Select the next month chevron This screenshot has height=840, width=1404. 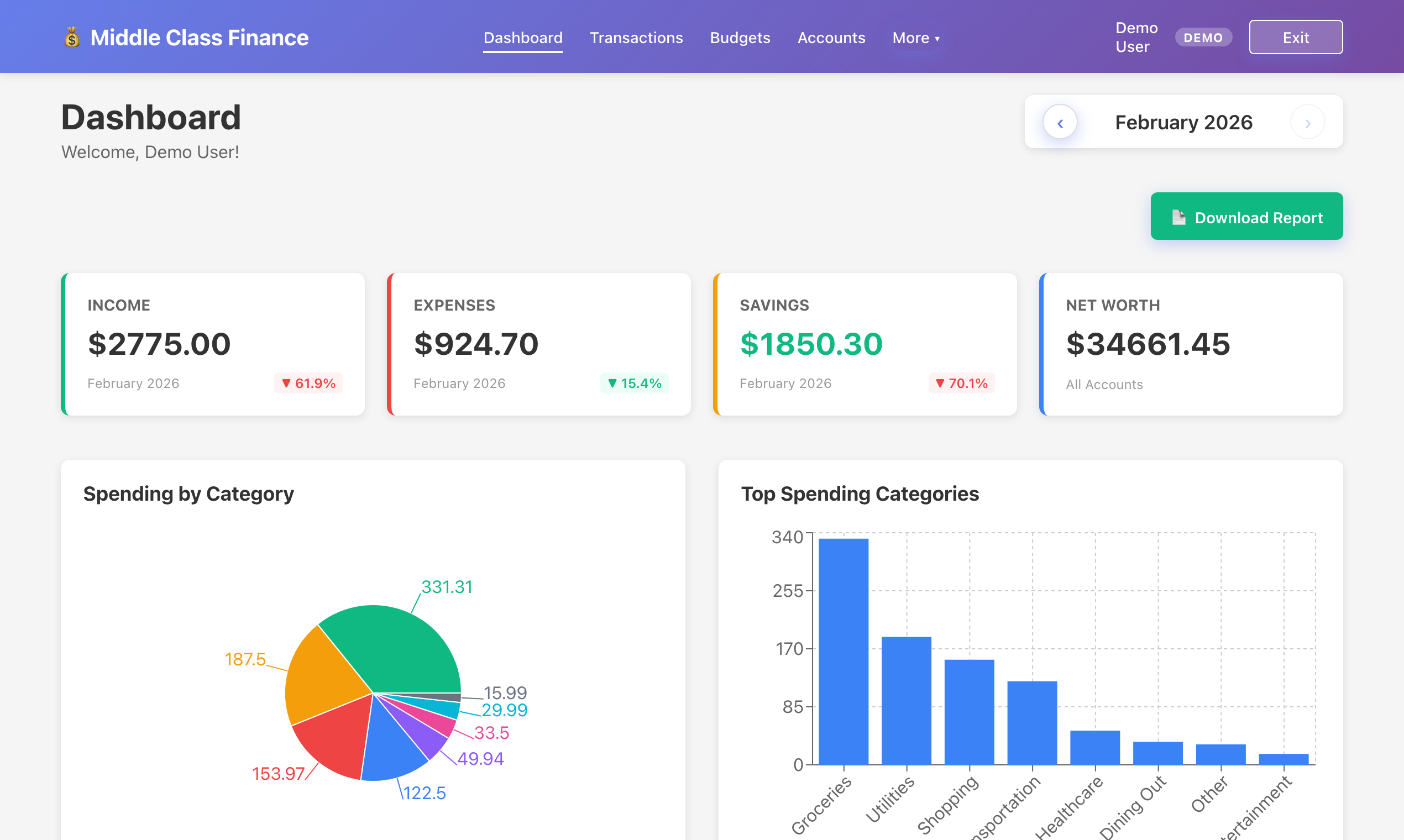click(x=1308, y=122)
